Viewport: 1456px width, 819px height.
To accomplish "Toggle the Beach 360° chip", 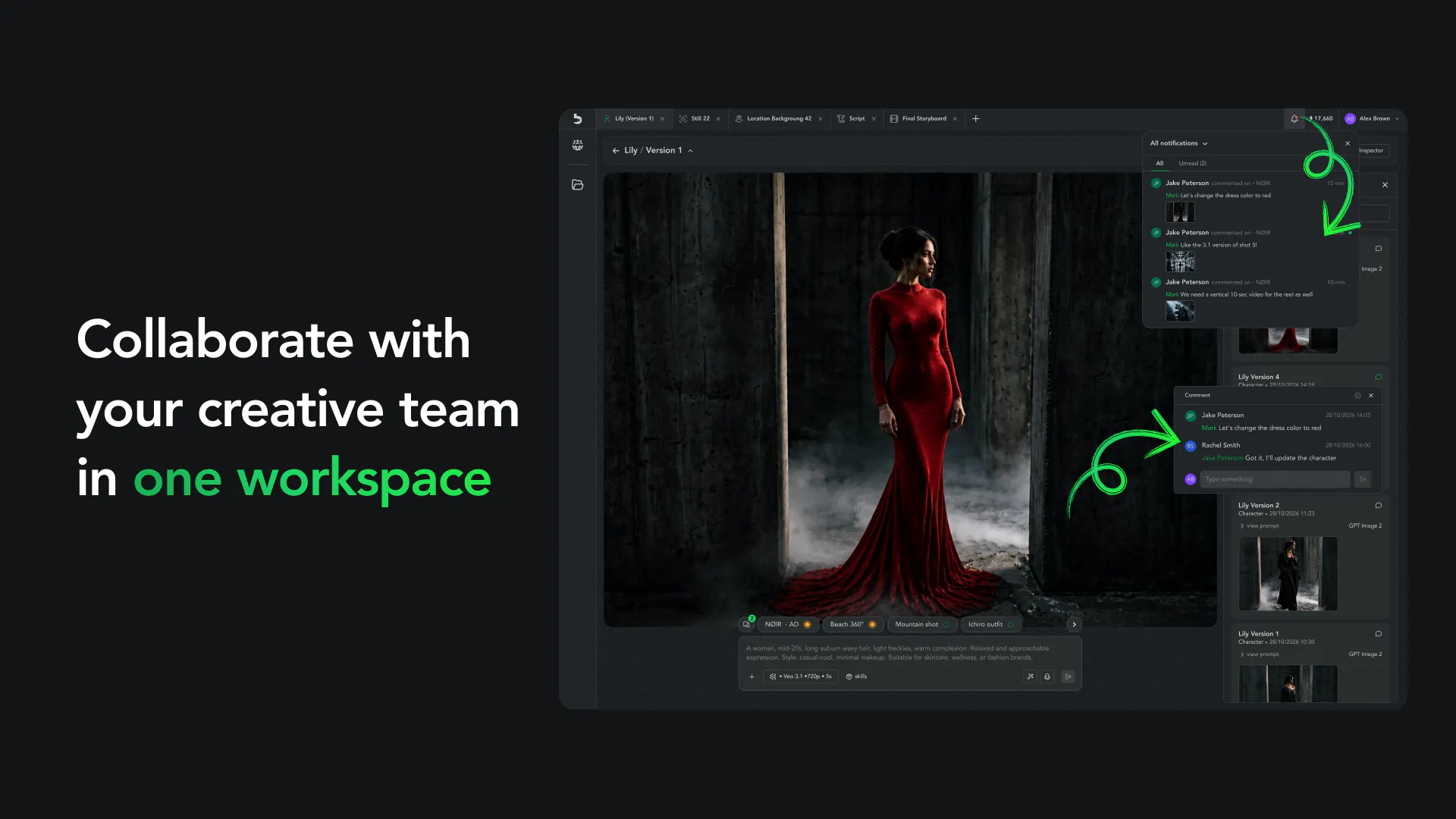I will 853,624.
